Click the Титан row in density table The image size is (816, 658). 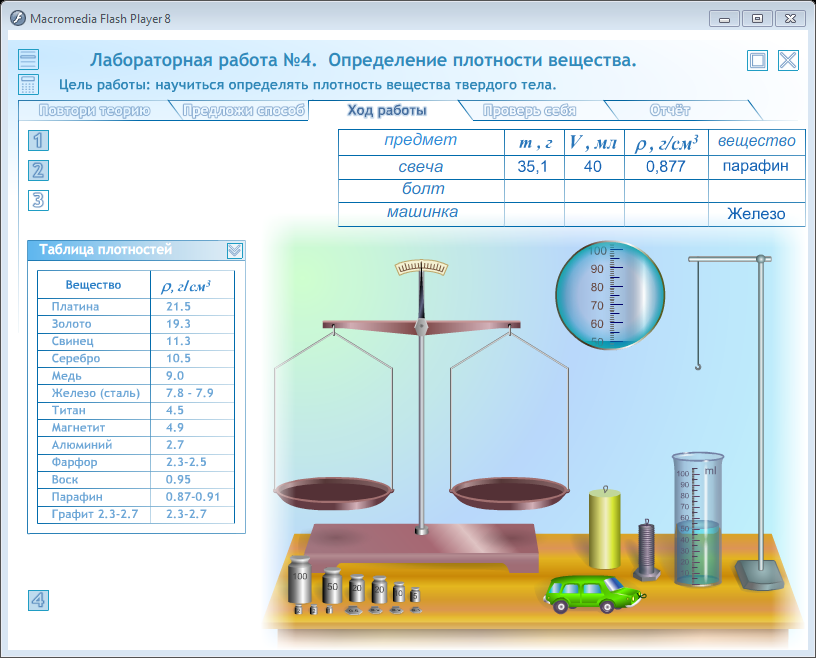click(136, 410)
